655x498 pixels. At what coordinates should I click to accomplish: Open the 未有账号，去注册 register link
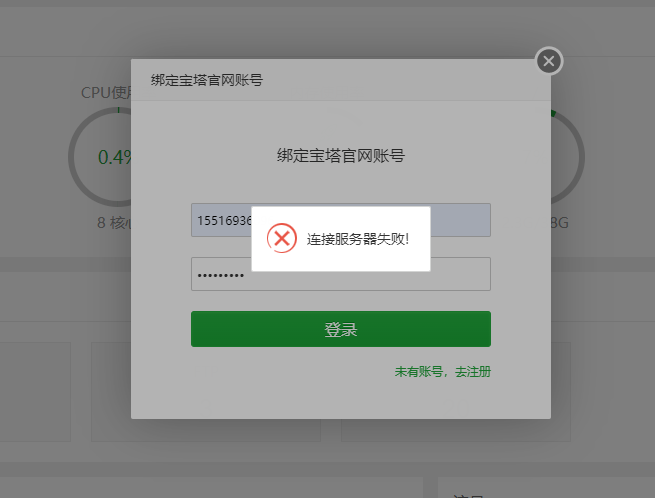tap(442, 371)
